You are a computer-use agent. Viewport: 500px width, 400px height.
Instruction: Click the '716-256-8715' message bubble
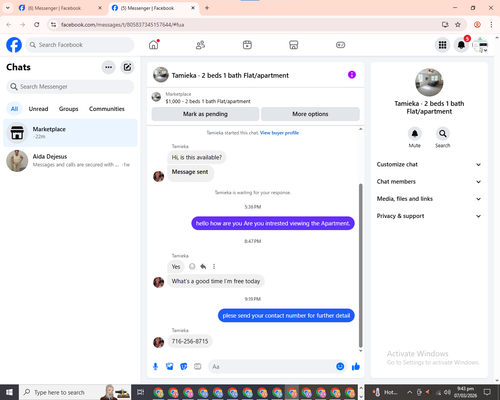pyautogui.click(x=190, y=341)
